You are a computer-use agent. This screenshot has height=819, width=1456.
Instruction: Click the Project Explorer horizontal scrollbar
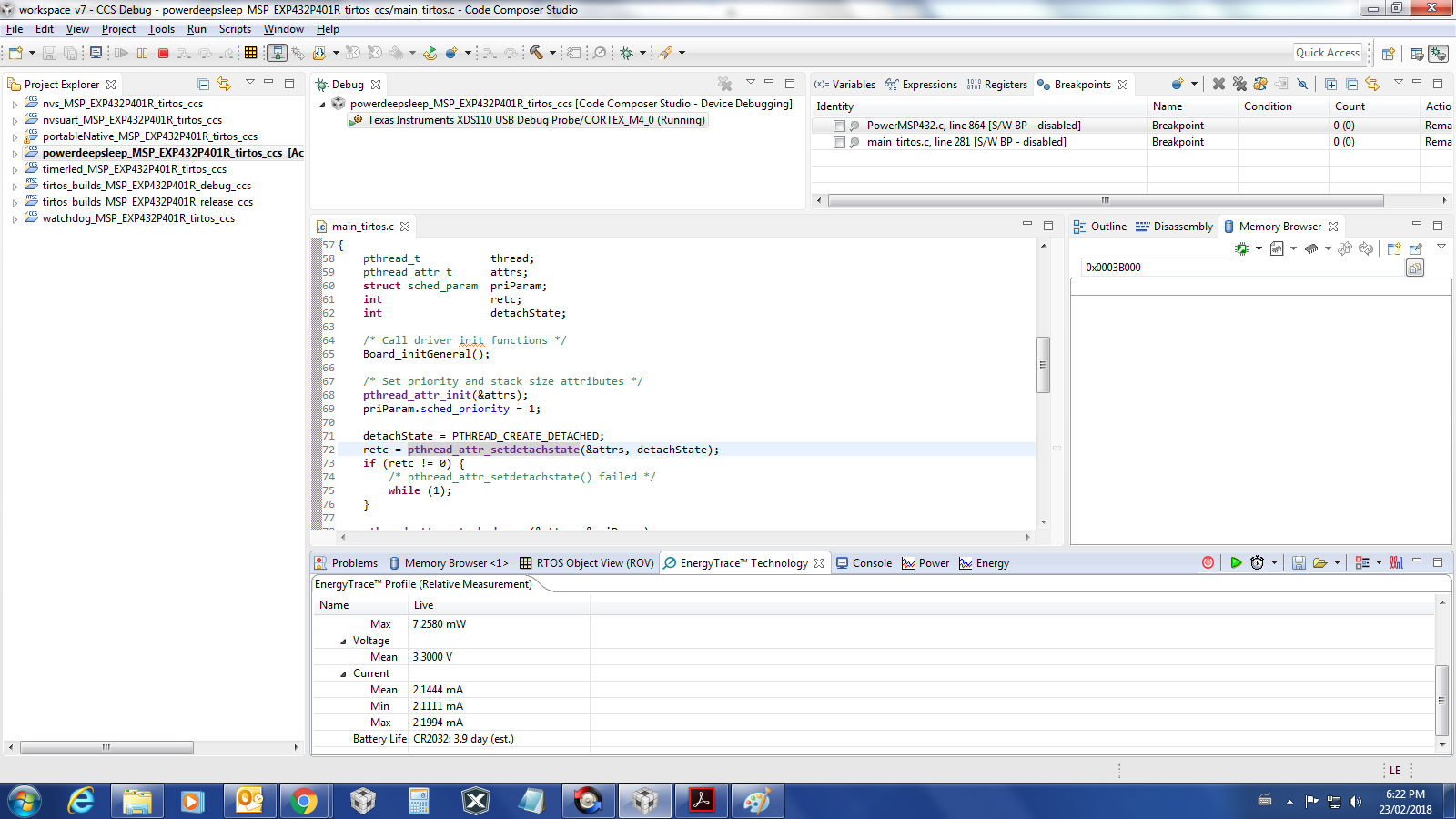[106, 747]
